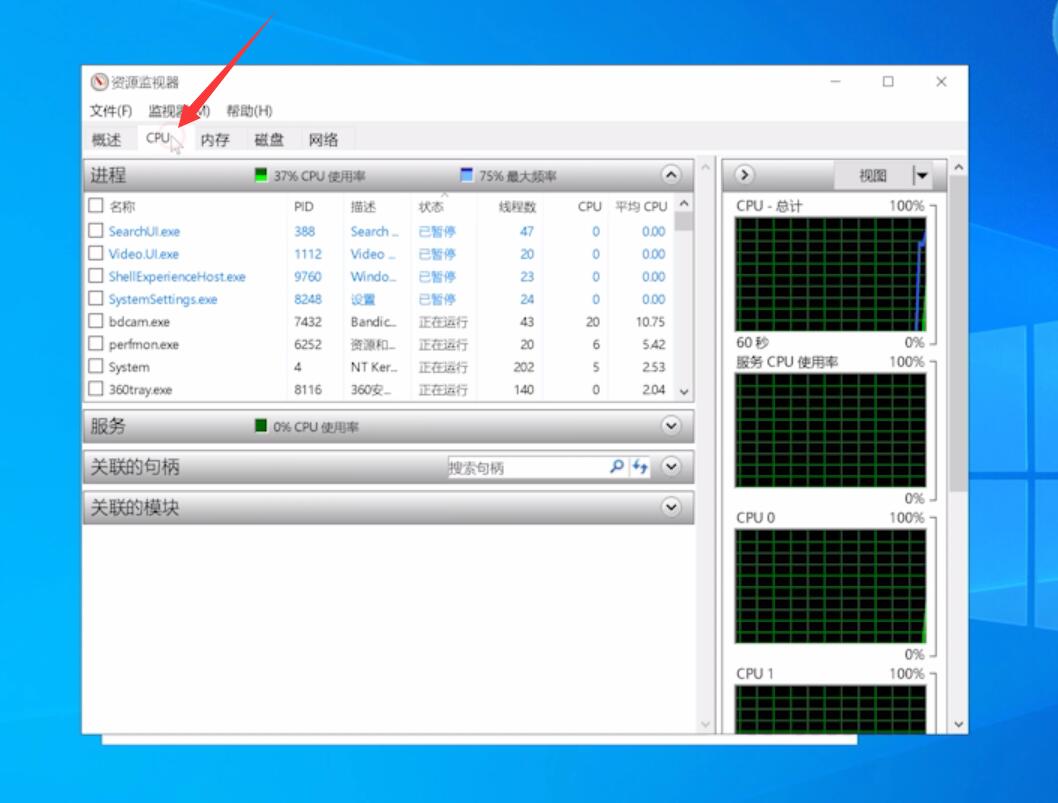Select the perfmon.exe checkbox
1058x803 pixels.
click(x=96, y=343)
